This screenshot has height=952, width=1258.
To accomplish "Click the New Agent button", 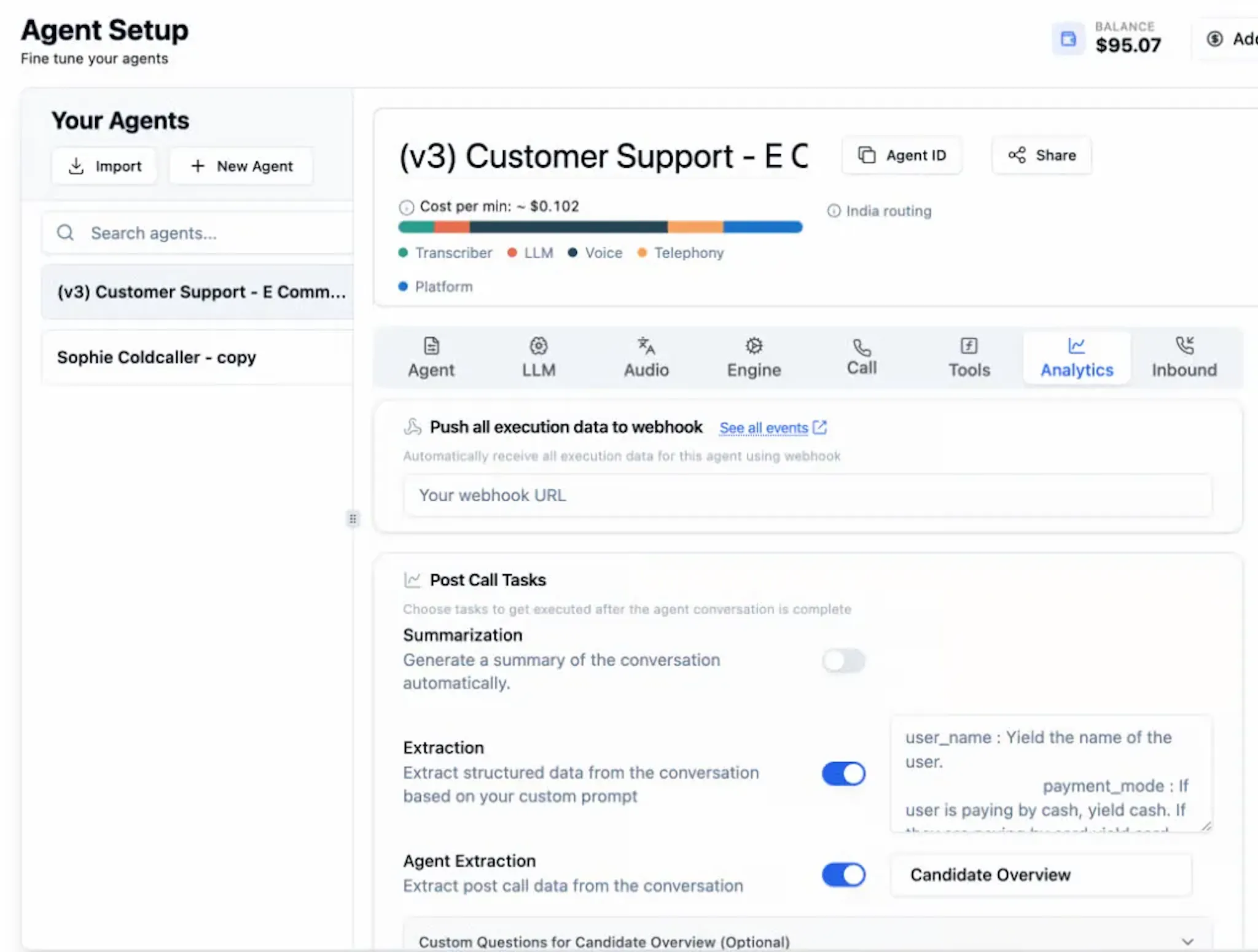I will click(x=241, y=166).
